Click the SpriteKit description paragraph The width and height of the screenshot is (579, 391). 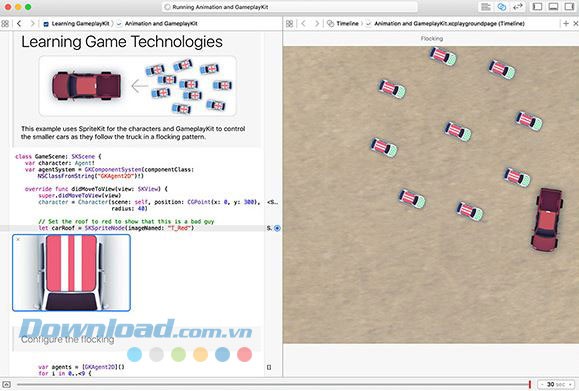133,133
